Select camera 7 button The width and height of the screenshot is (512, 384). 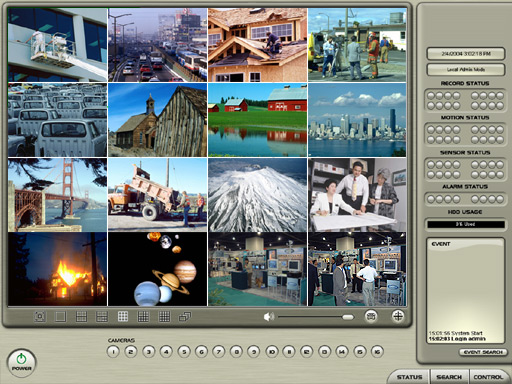219,351
